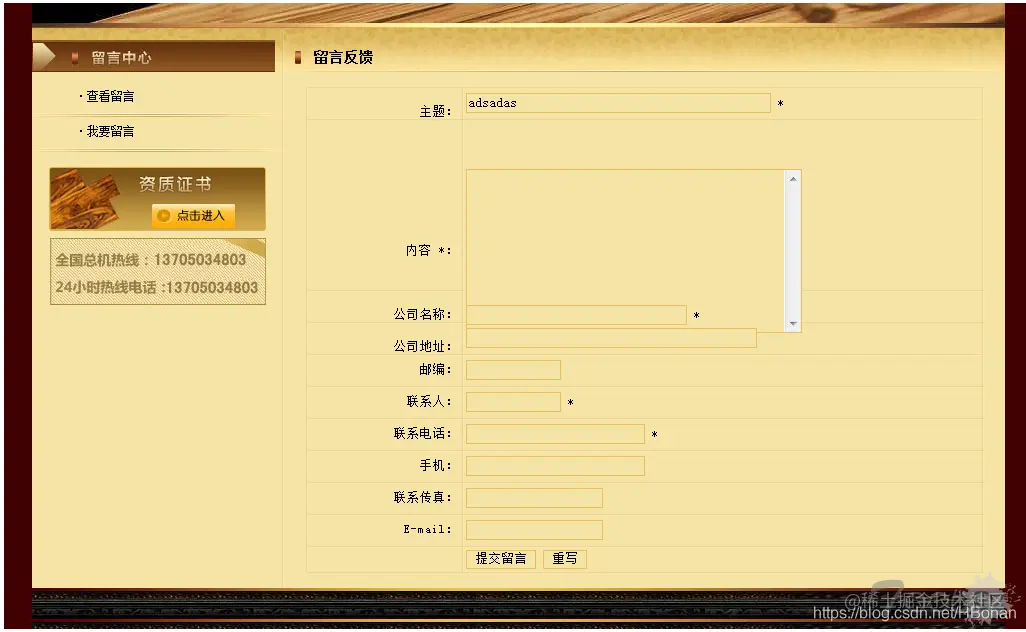Viewport: 1026px width, 632px height.
Task: Reset the form with 重写 button
Action: pyautogui.click(x=565, y=559)
